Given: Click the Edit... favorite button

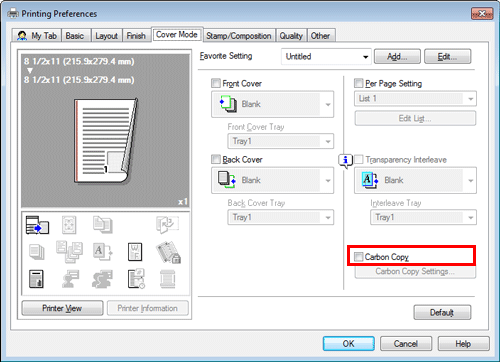Looking at the screenshot, I should click(x=447, y=56).
